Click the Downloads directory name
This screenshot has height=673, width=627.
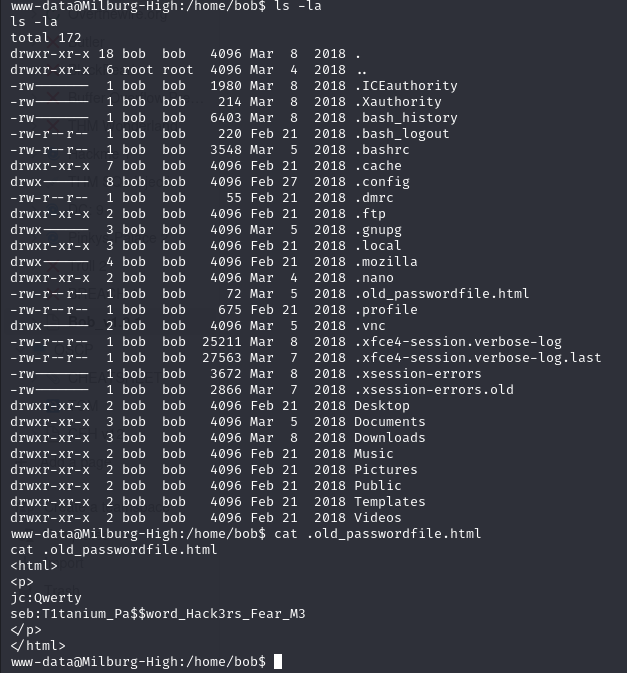point(389,438)
